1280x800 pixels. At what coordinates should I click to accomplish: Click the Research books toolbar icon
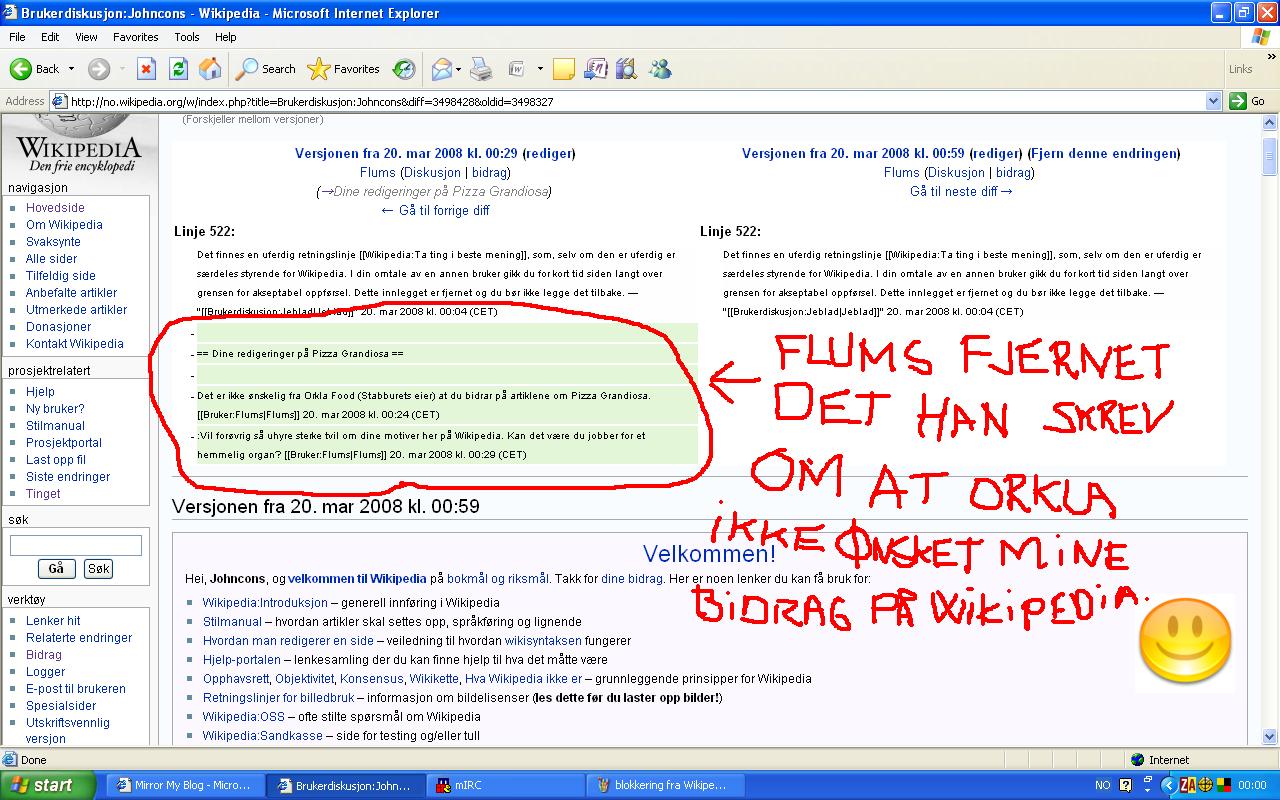click(x=627, y=69)
